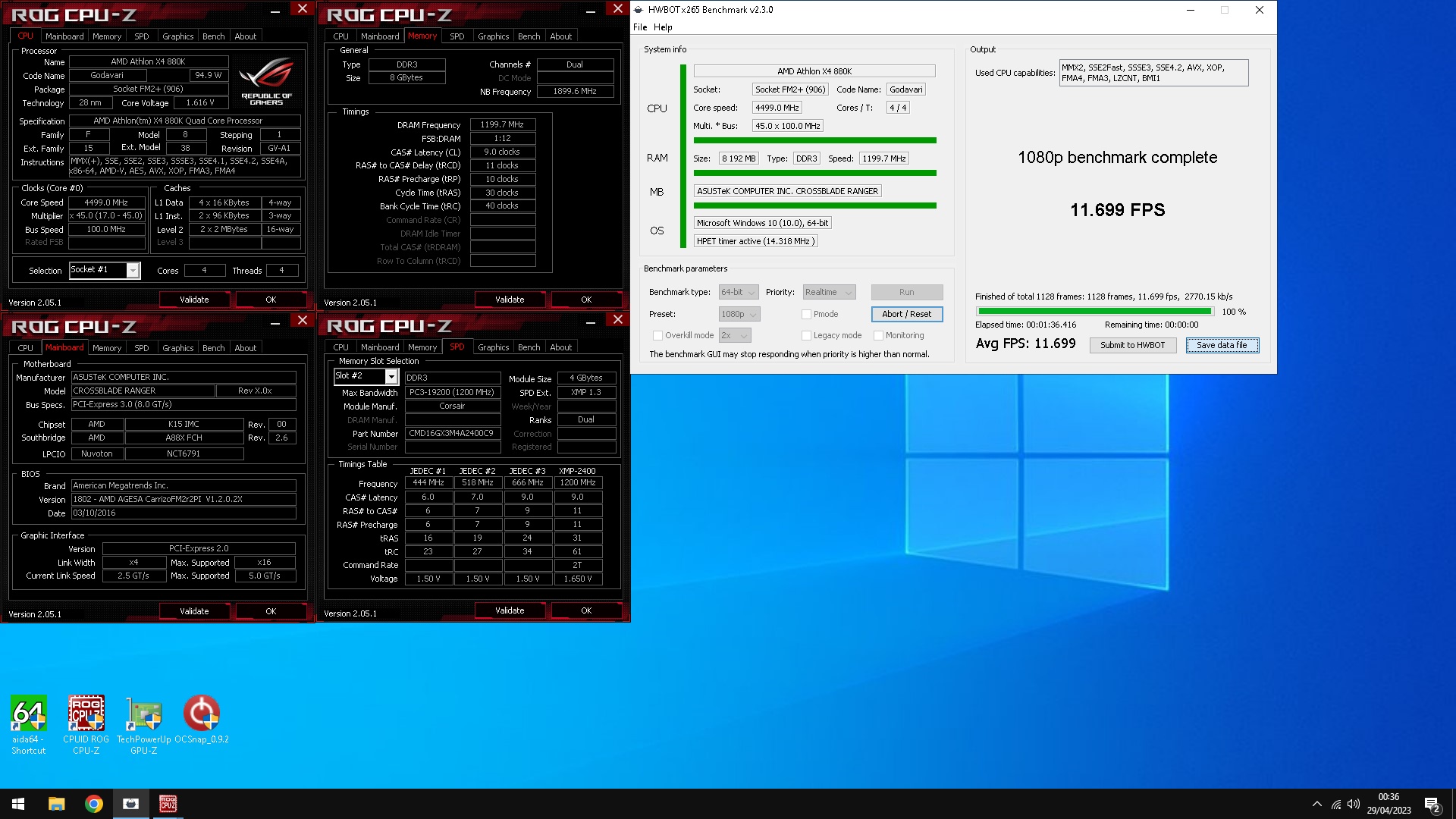Open the Socket #1 selection dropdown

coord(105,270)
